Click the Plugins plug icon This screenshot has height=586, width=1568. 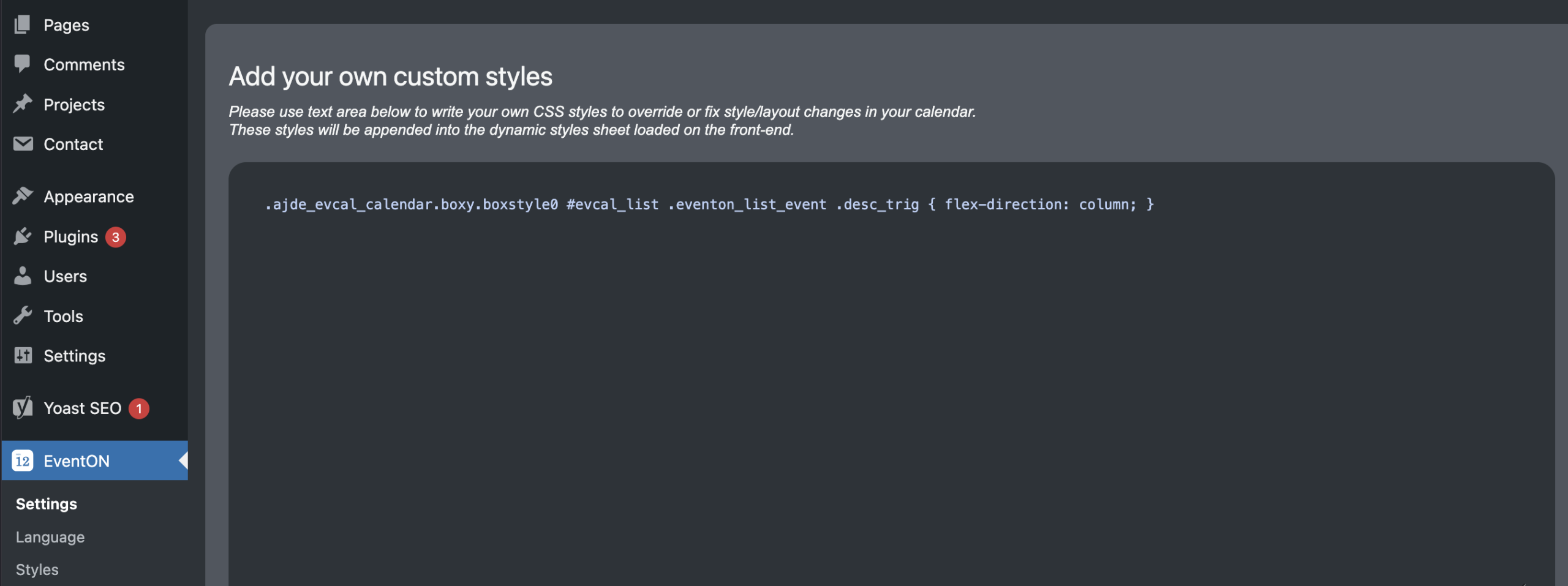point(23,236)
